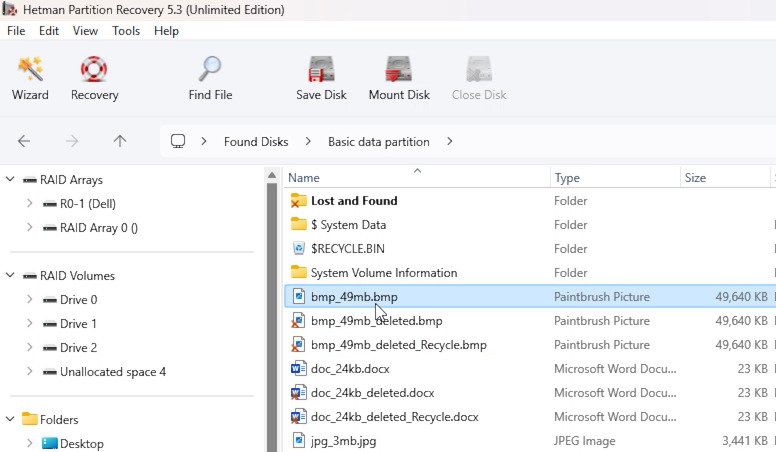
Task: Click the 3,441 KB size cell
Action: point(745,441)
